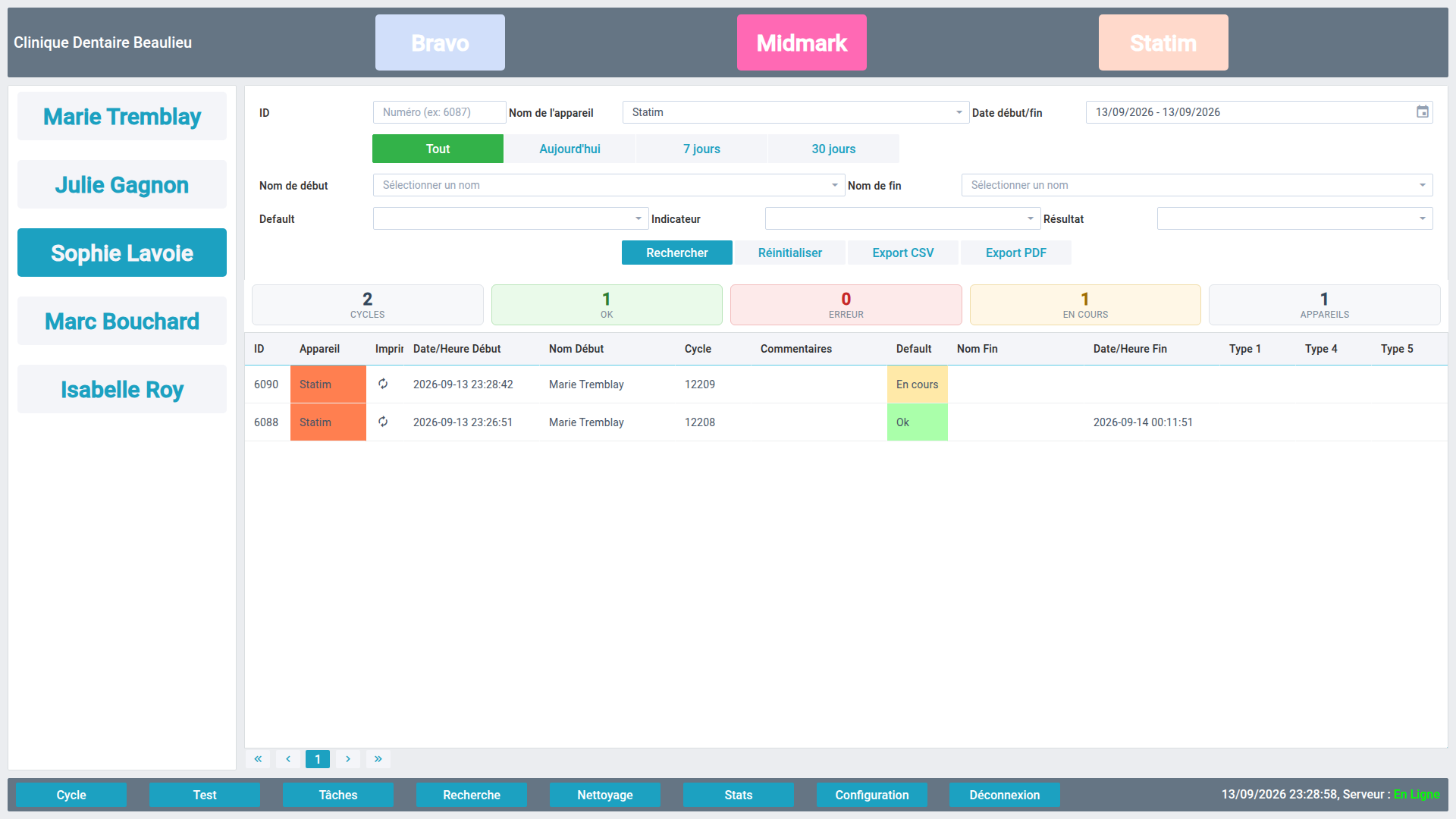Click Déconnexion to log out
Image resolution: width=1456 pixels, height=819 pixels.
tap(1005, 795)
